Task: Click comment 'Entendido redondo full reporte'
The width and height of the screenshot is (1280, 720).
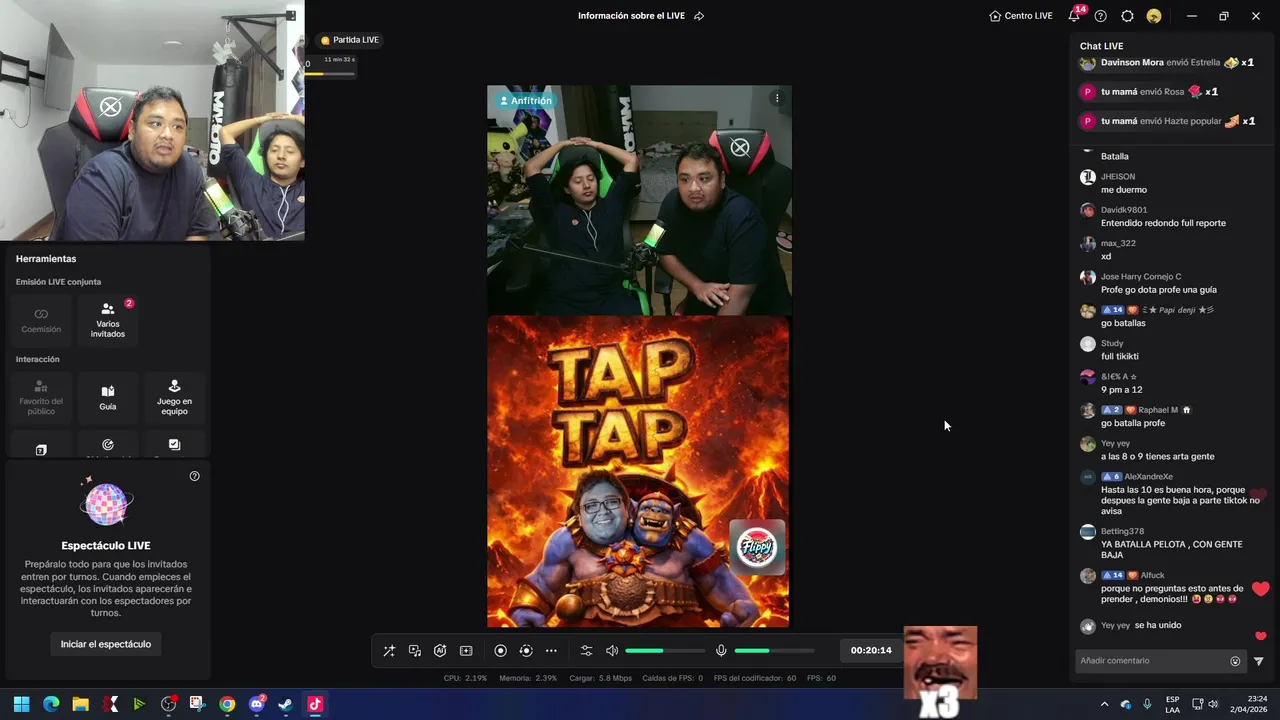Action: tap(1163, 223)
